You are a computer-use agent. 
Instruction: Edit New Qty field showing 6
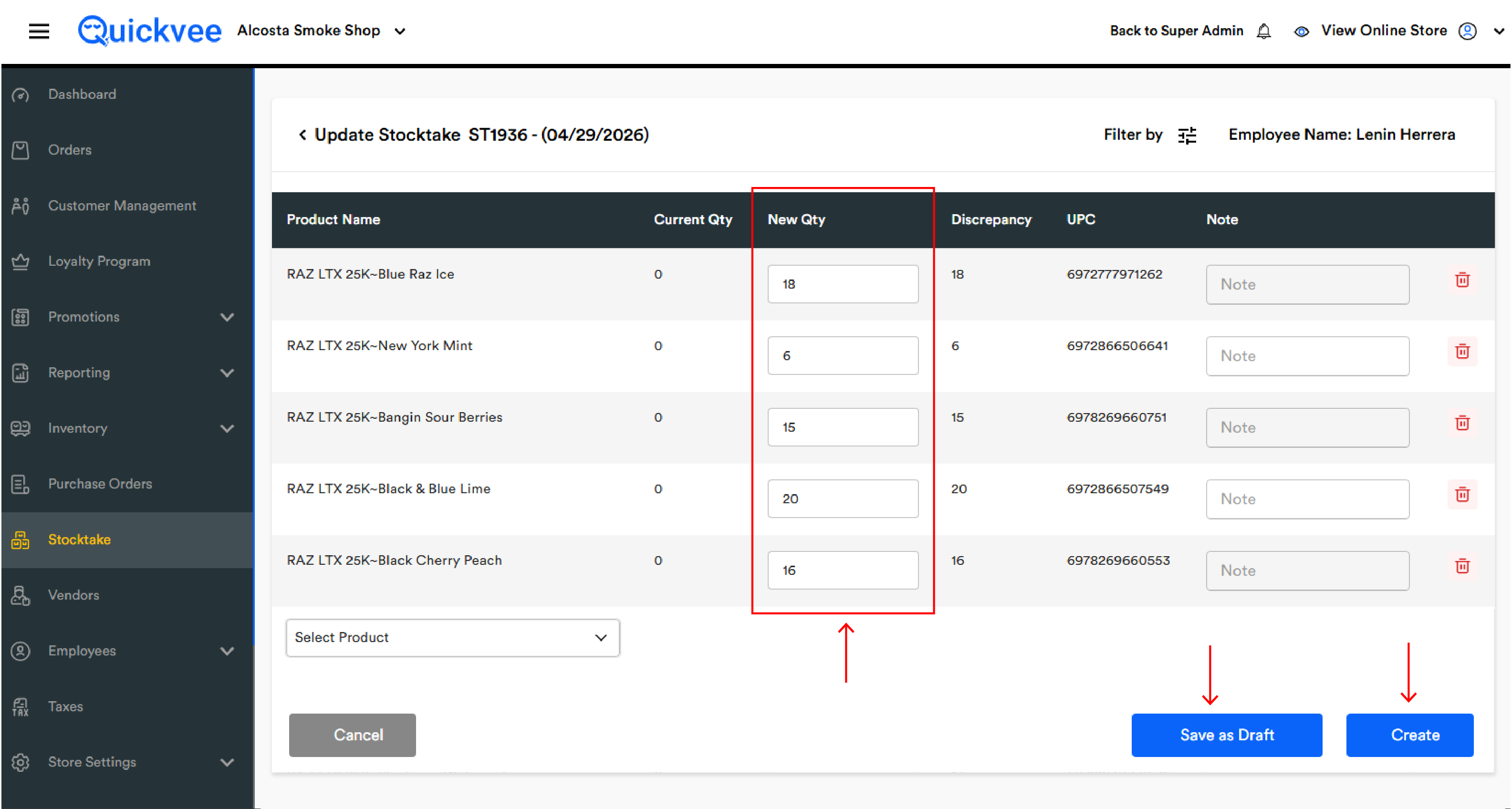coord(843,355)
